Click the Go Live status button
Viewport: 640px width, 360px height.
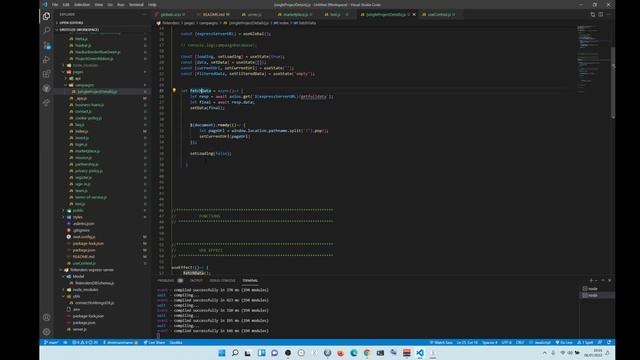[x=564, y=342]
